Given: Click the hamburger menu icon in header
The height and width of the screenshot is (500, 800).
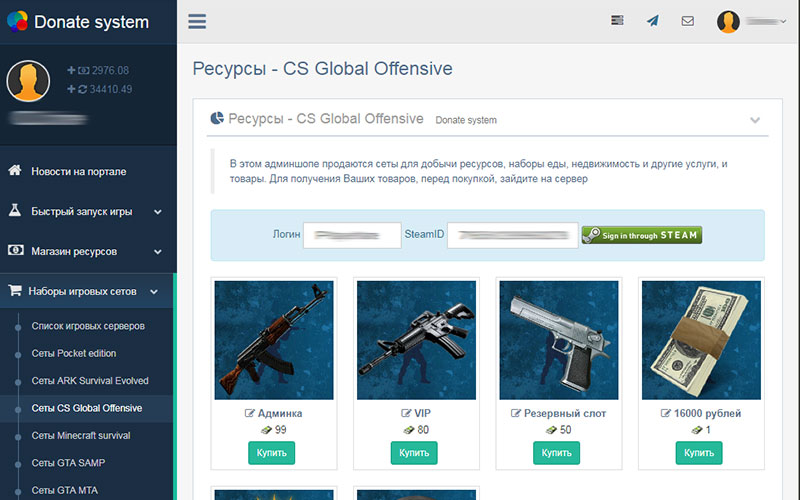Looking at the screenshot, I should (x=197, y=21).
